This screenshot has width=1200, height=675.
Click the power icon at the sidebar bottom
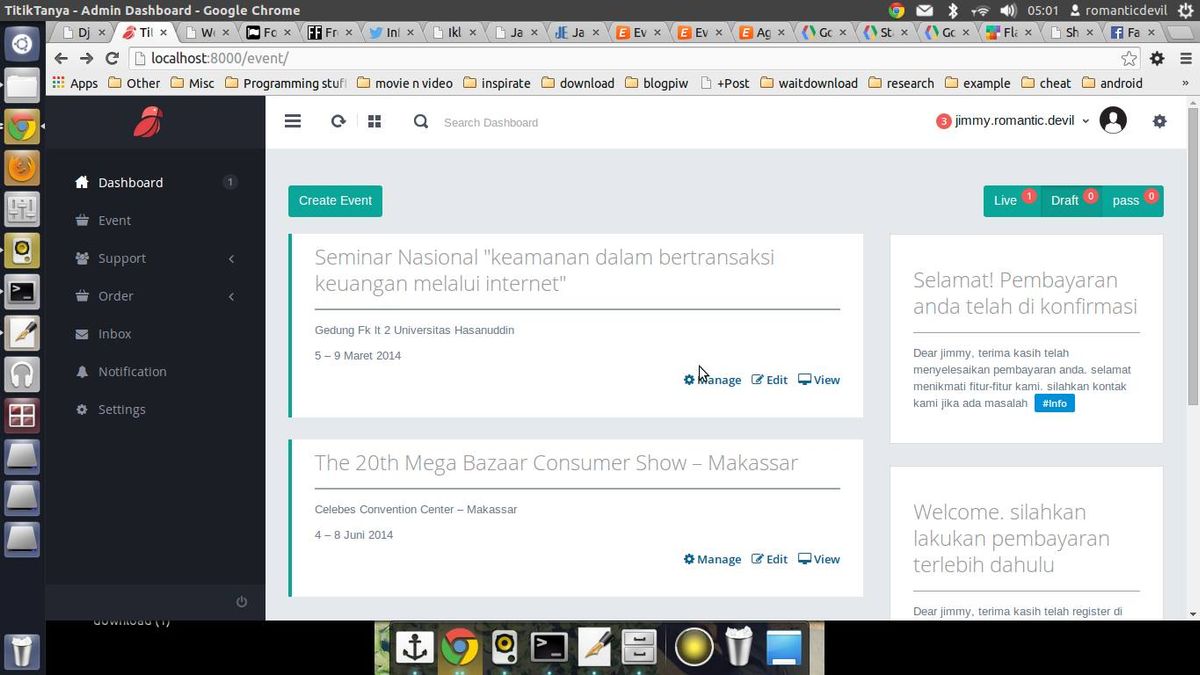[241, 601]
